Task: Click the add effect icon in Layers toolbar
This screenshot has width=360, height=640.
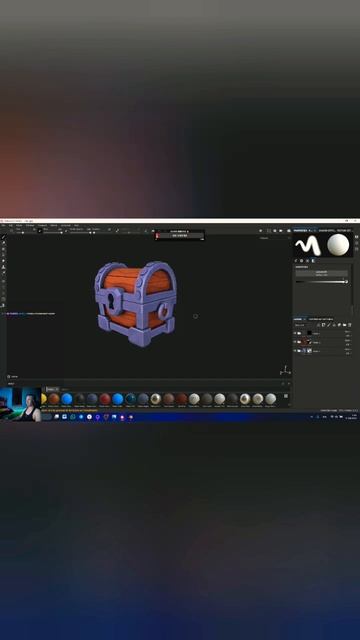Action: click(318, 325)
